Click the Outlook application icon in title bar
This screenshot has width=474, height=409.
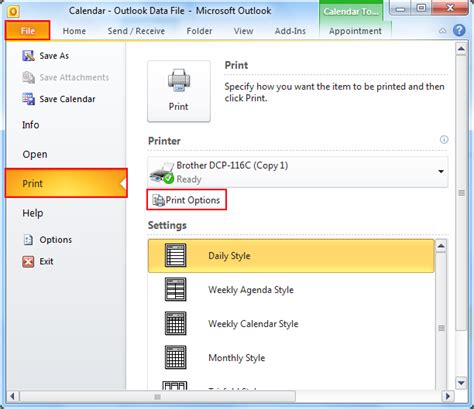pos(13,12)
